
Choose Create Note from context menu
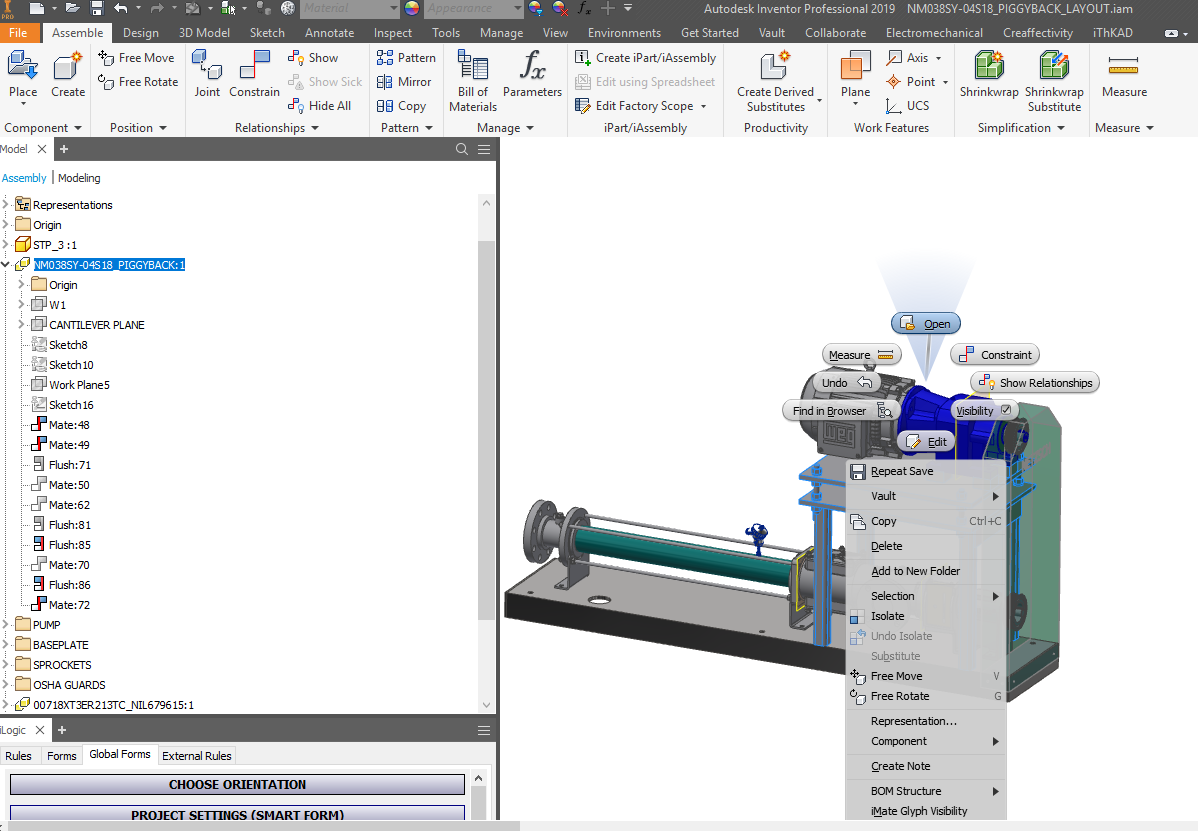pyautogui.click(x=900, y=766)
